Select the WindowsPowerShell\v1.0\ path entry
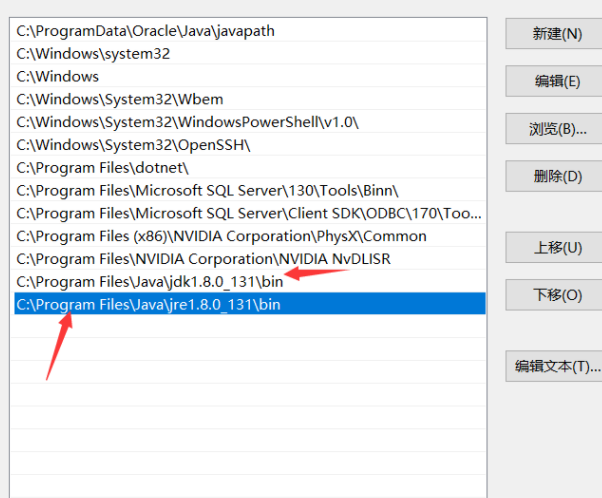 click(x=250, y=122)
